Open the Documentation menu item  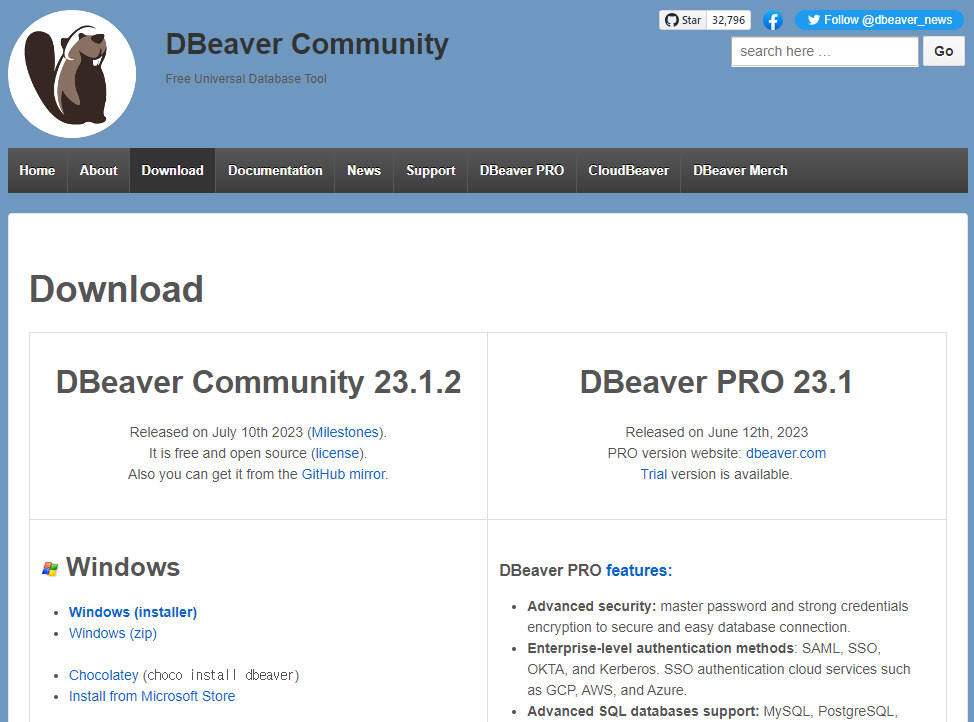[275, 170]
